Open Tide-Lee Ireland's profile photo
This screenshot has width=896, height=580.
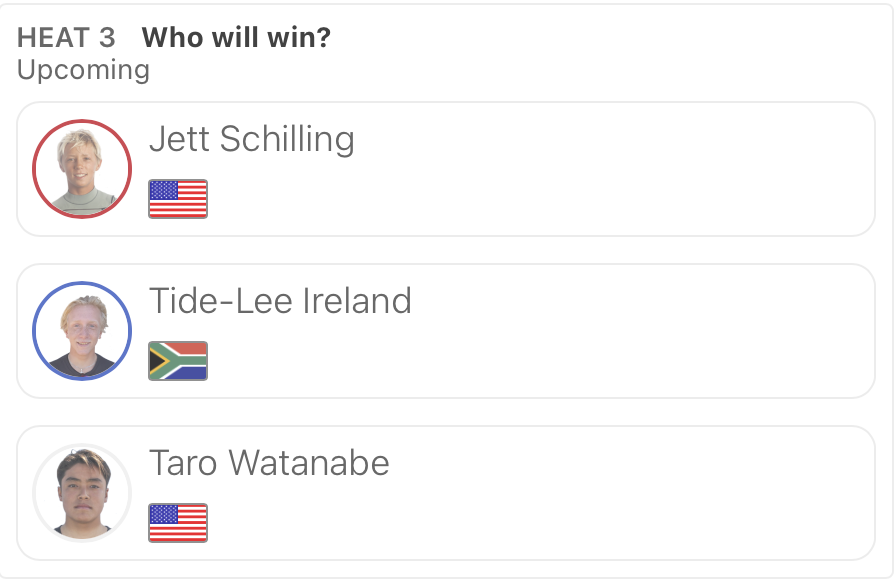[x=82, y=331]
